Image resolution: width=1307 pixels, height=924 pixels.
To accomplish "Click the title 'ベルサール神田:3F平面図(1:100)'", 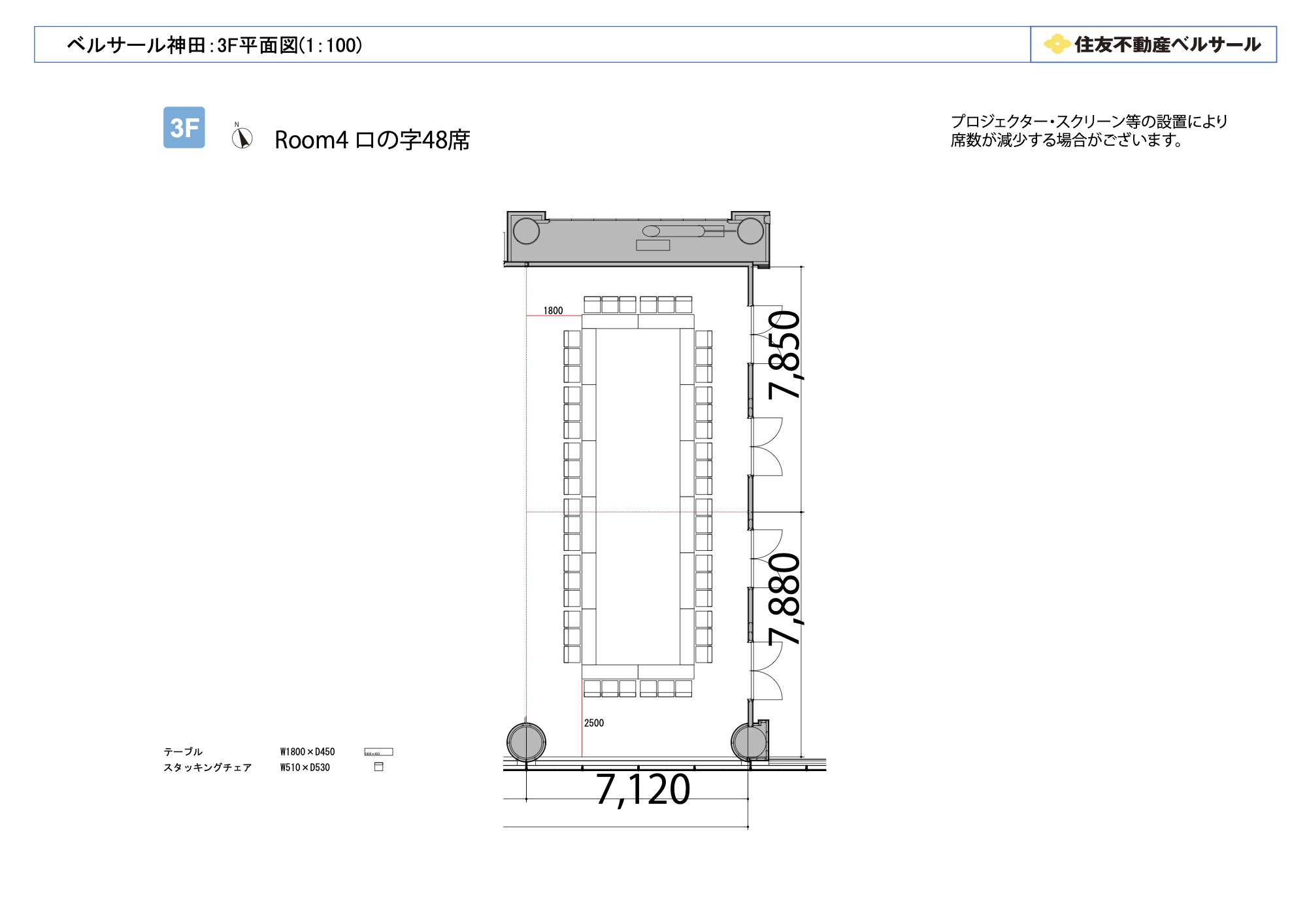I will tap(215, 45).
